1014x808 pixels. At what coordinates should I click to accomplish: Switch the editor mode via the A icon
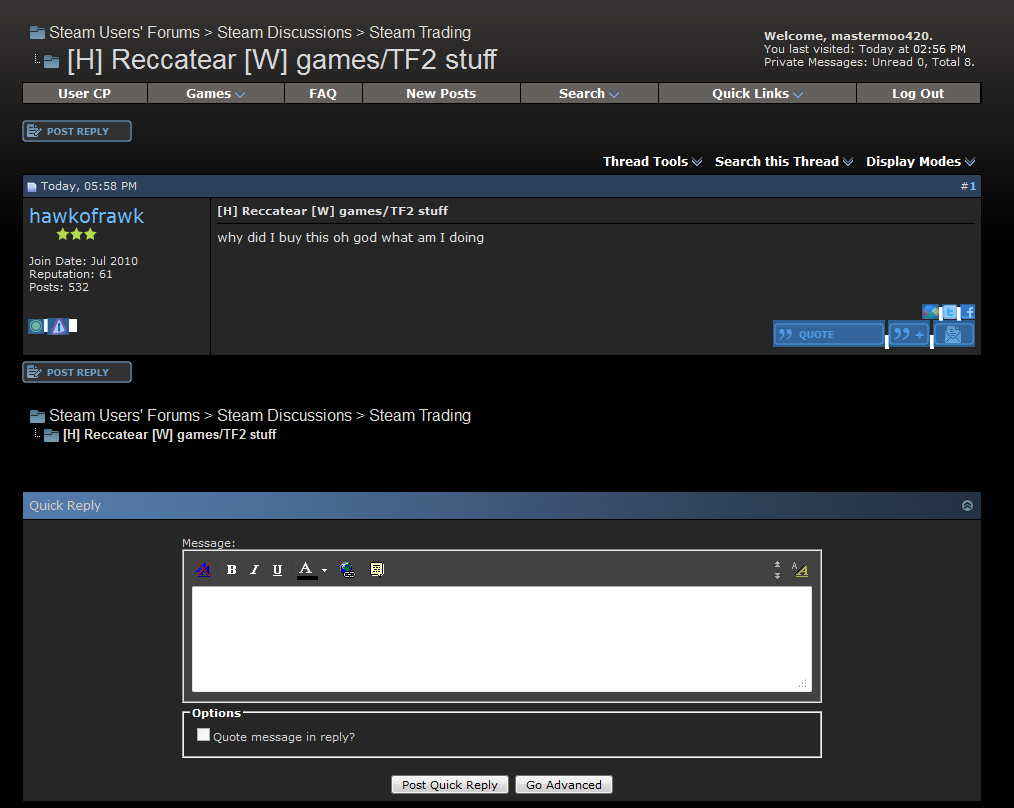pos(799,569)
